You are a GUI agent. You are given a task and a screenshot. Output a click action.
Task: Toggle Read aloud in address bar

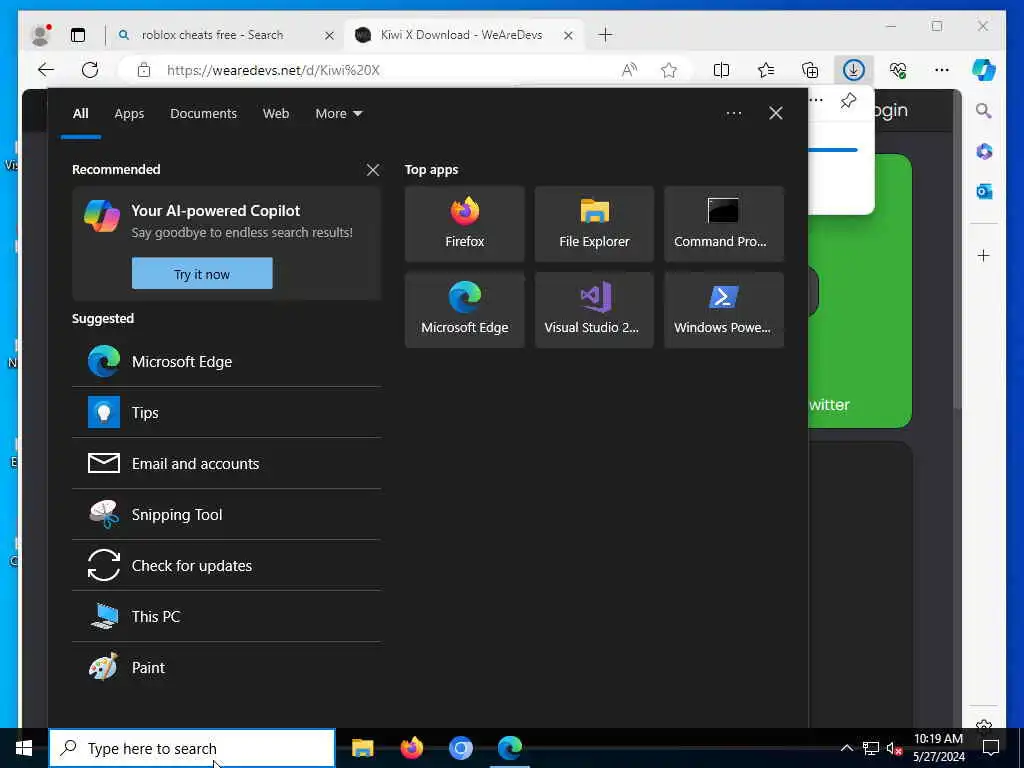[629, 70]
